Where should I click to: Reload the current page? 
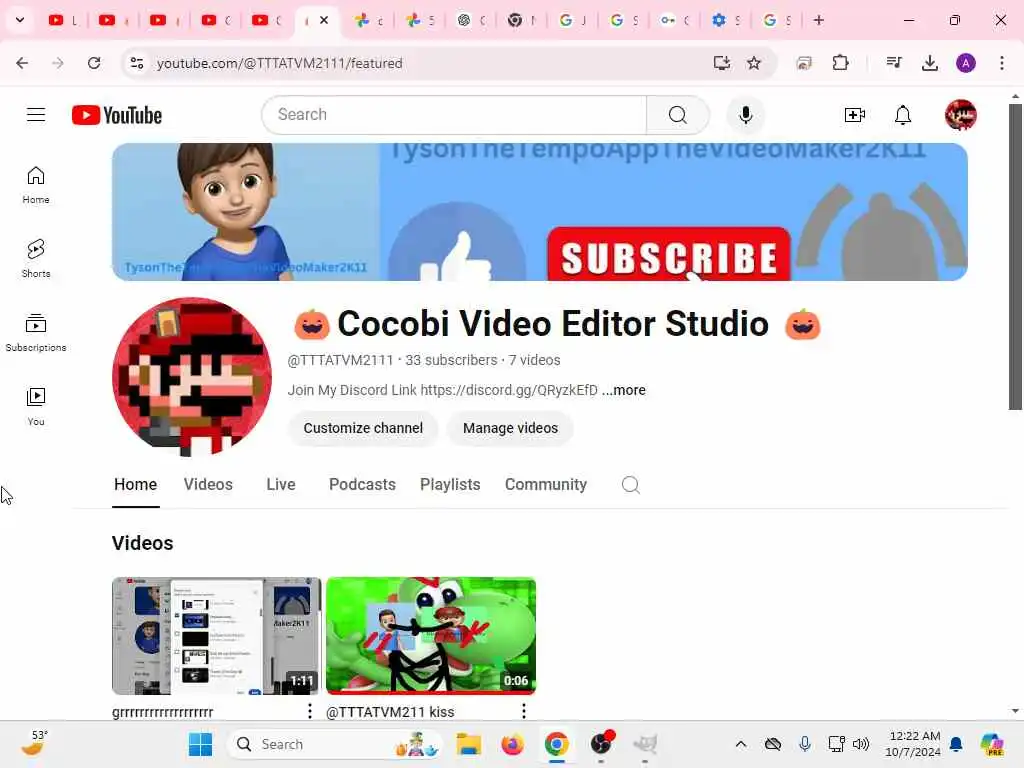point(94,63)
